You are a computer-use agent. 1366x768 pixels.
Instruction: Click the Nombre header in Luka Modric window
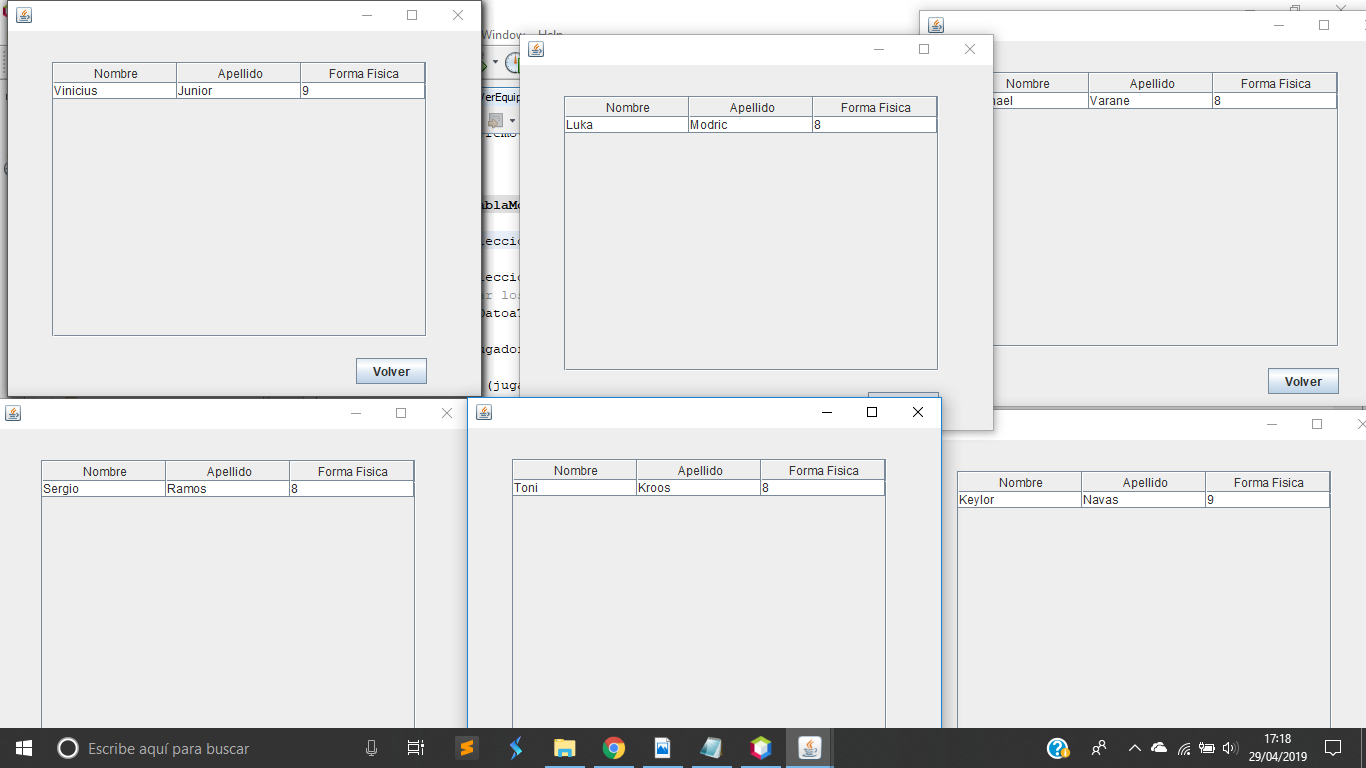click(x=627, y=107)
